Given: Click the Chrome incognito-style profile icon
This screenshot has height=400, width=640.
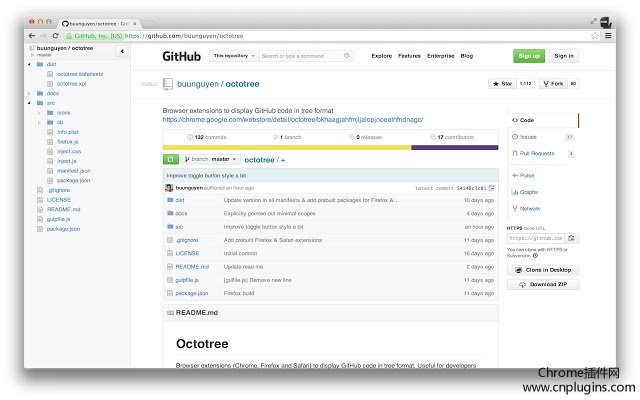Looking at the screenshot, I should (x=606, y=22).
